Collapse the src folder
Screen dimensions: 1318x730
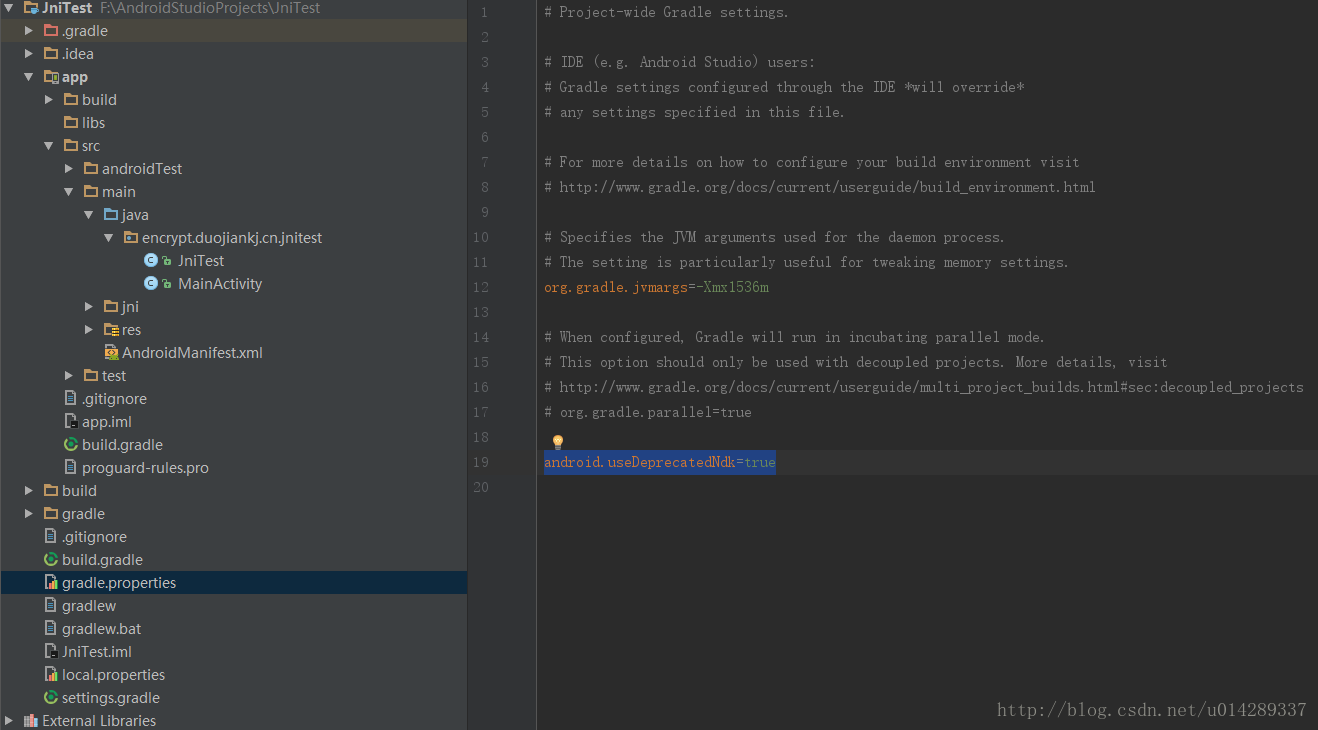49,146
